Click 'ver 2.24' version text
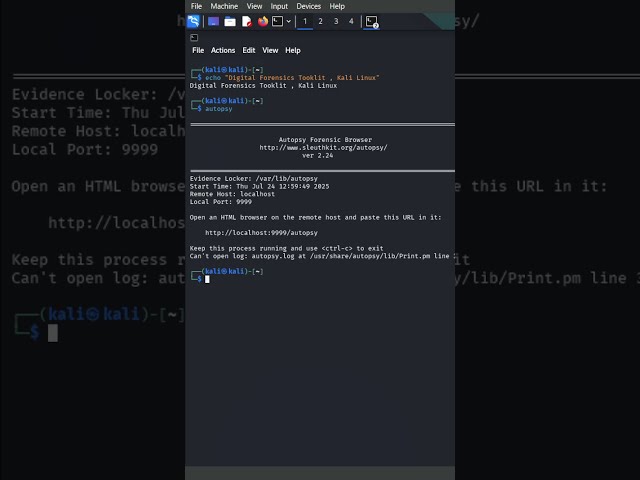The image size is (640, 480). pos(318,155)
